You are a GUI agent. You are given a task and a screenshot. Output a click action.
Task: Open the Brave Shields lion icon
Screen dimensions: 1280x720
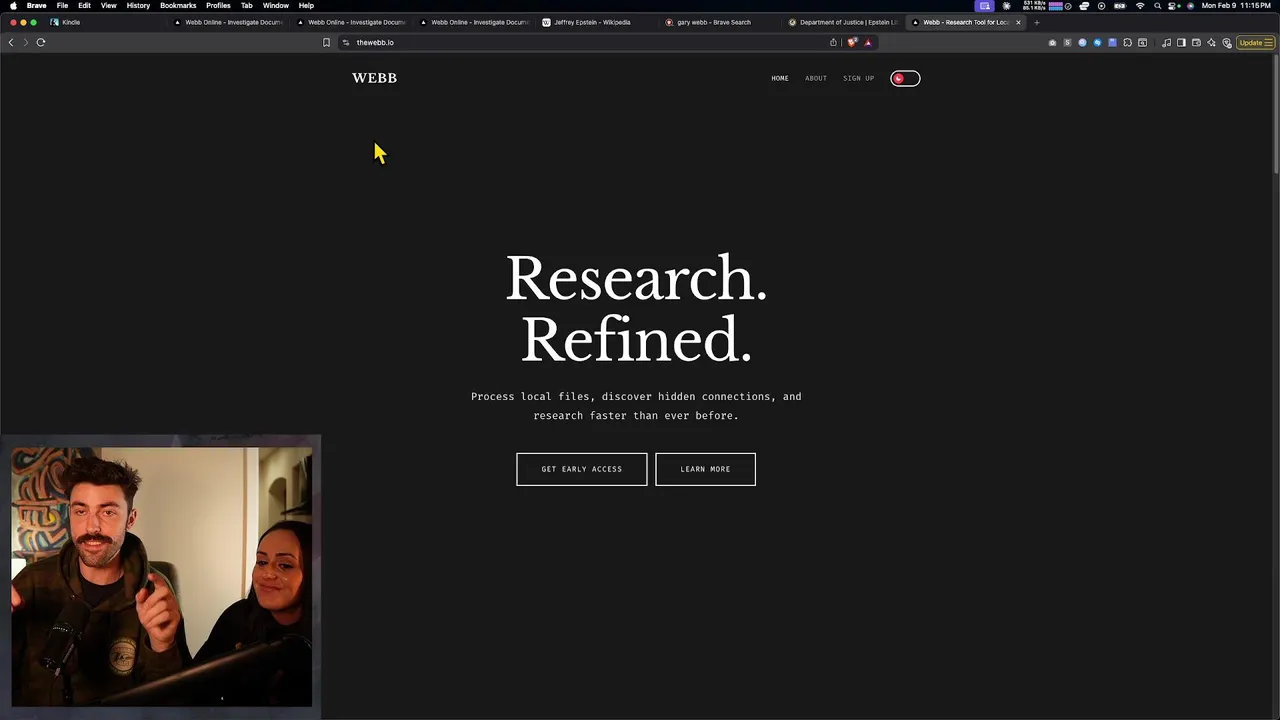pyautogui.click(x=852, y=42)
